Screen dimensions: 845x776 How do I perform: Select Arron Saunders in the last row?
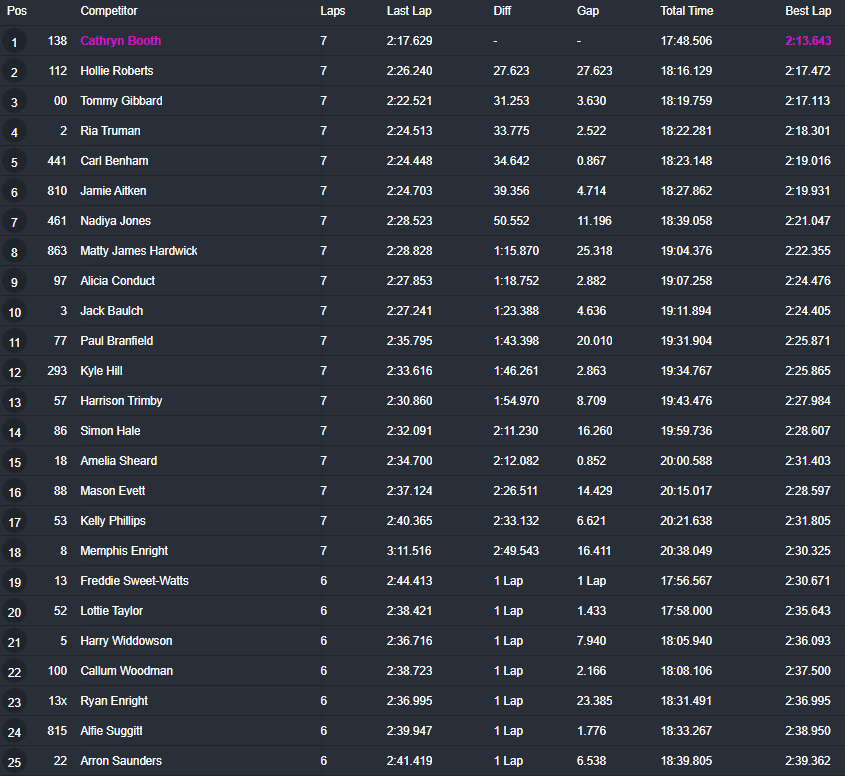tap(121, 760)
